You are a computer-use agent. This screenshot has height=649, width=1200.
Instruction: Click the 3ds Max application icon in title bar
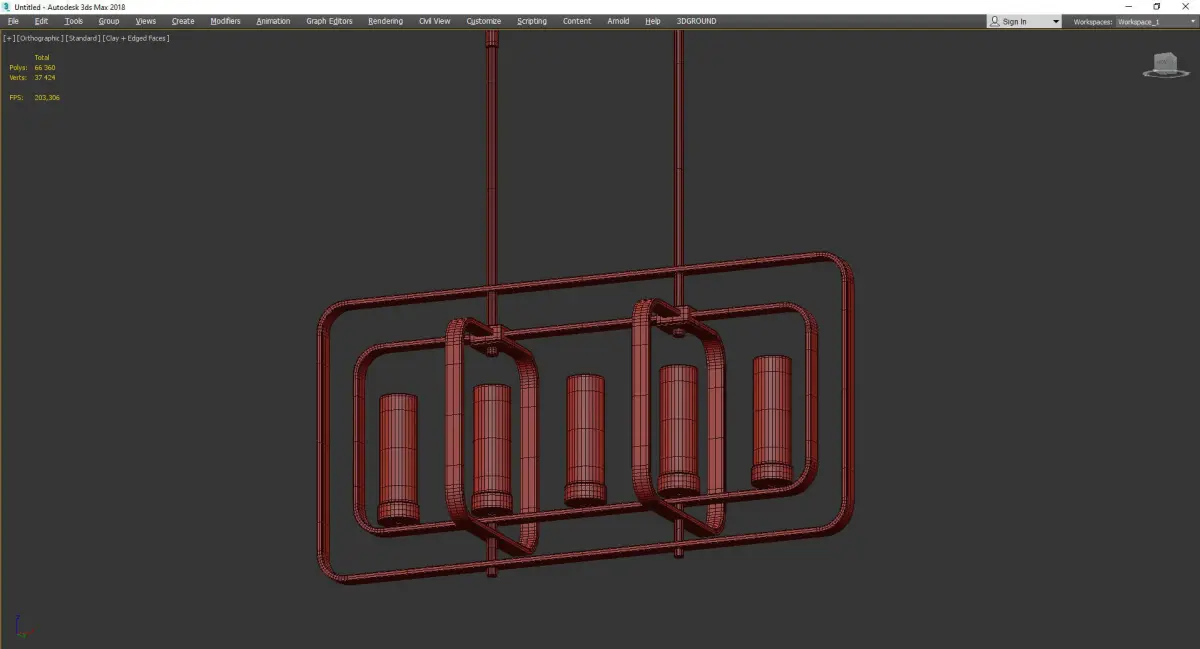point(7,6)
